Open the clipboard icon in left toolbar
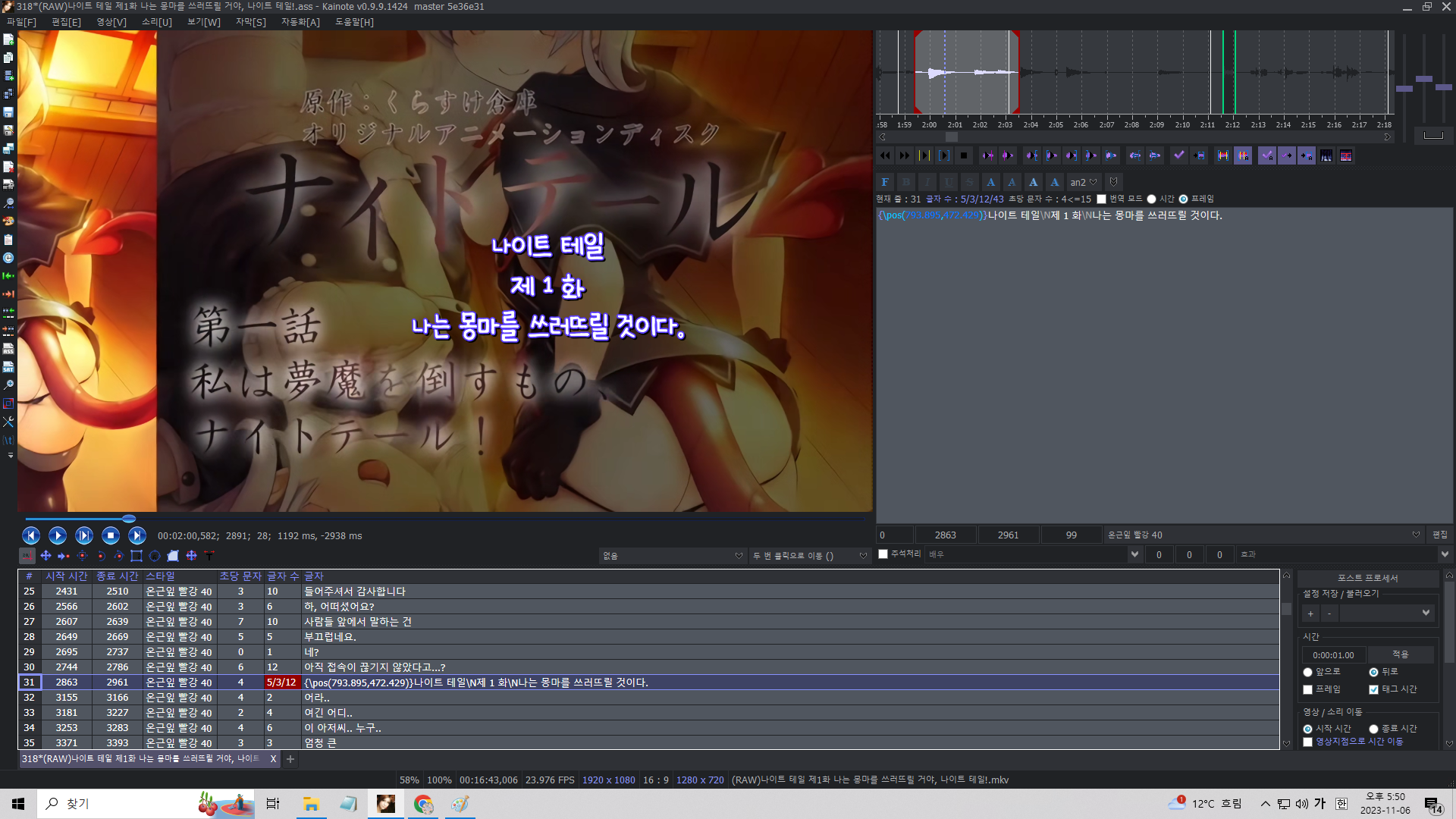1456x819 pixels. 8,240
